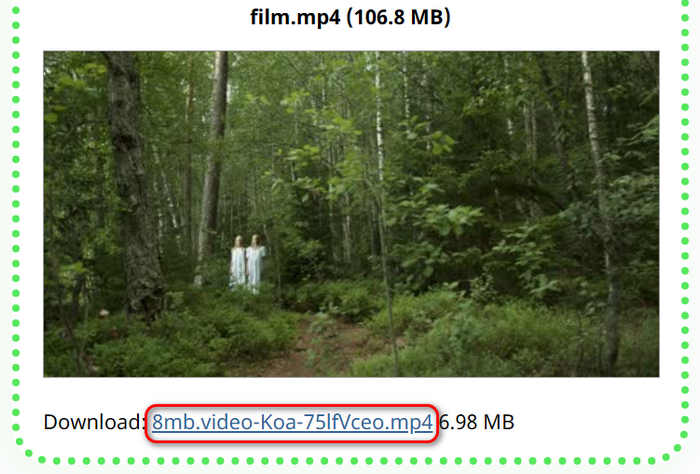Click the Download: label
700x474 pixels.
point(92,422)
